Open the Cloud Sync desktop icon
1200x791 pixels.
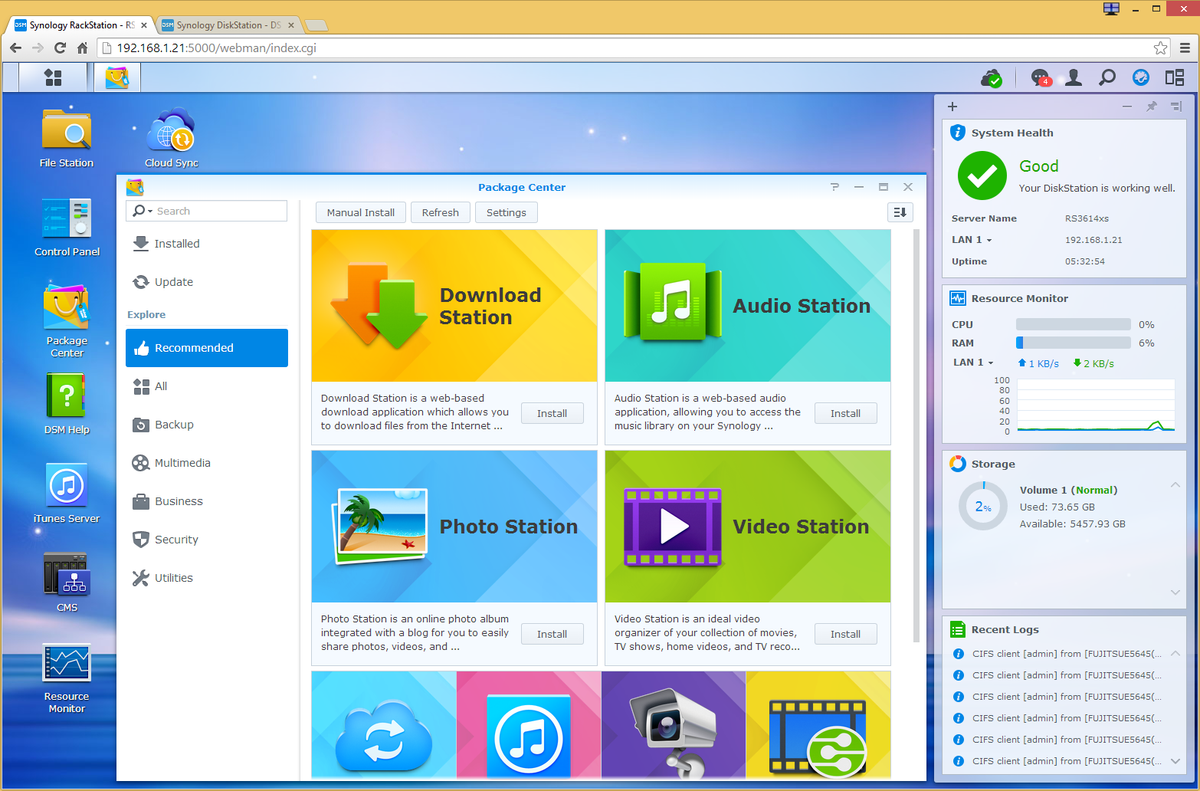coord(170,128)
